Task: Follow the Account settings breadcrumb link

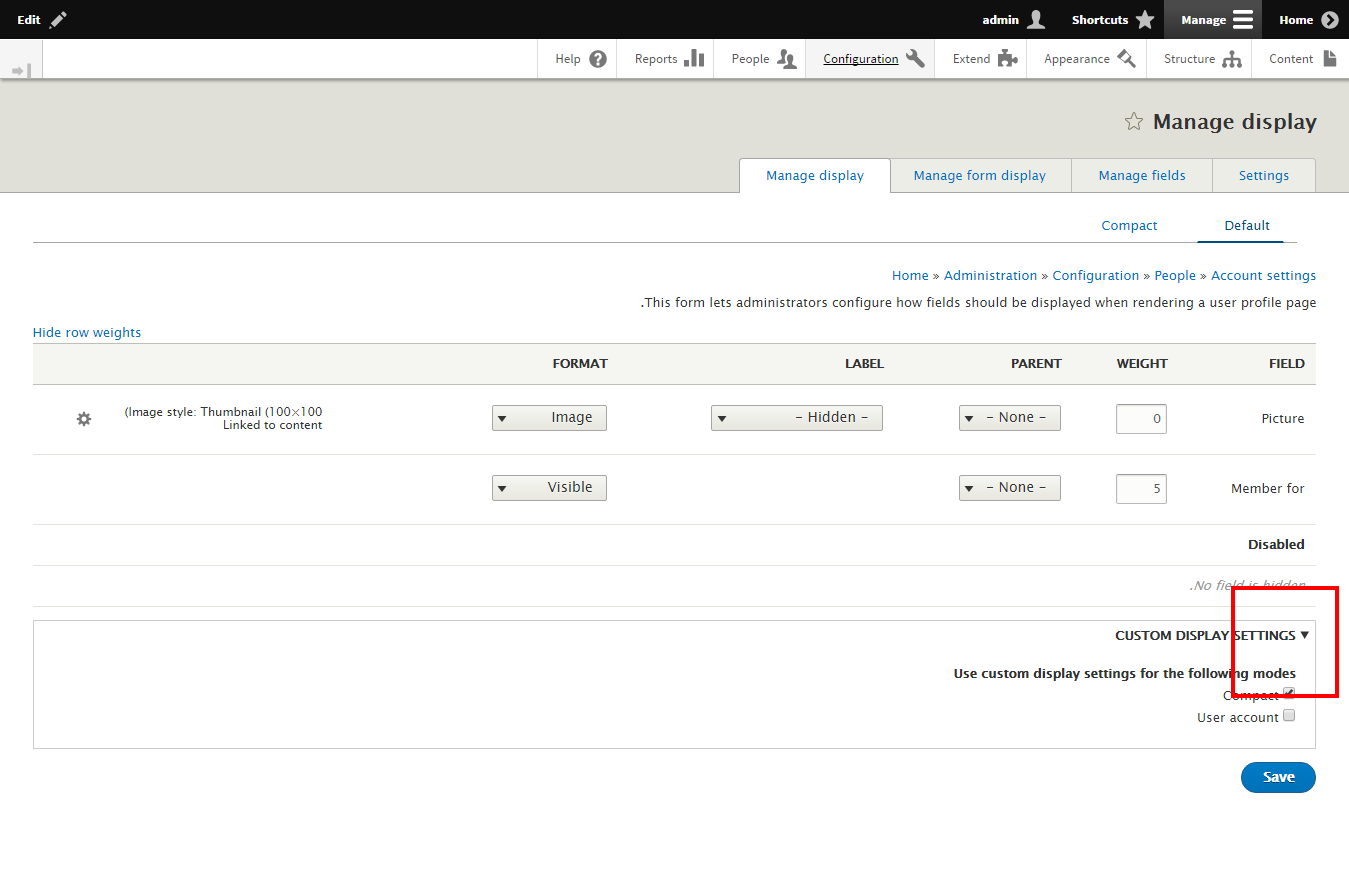Action: coord(1263,275)
